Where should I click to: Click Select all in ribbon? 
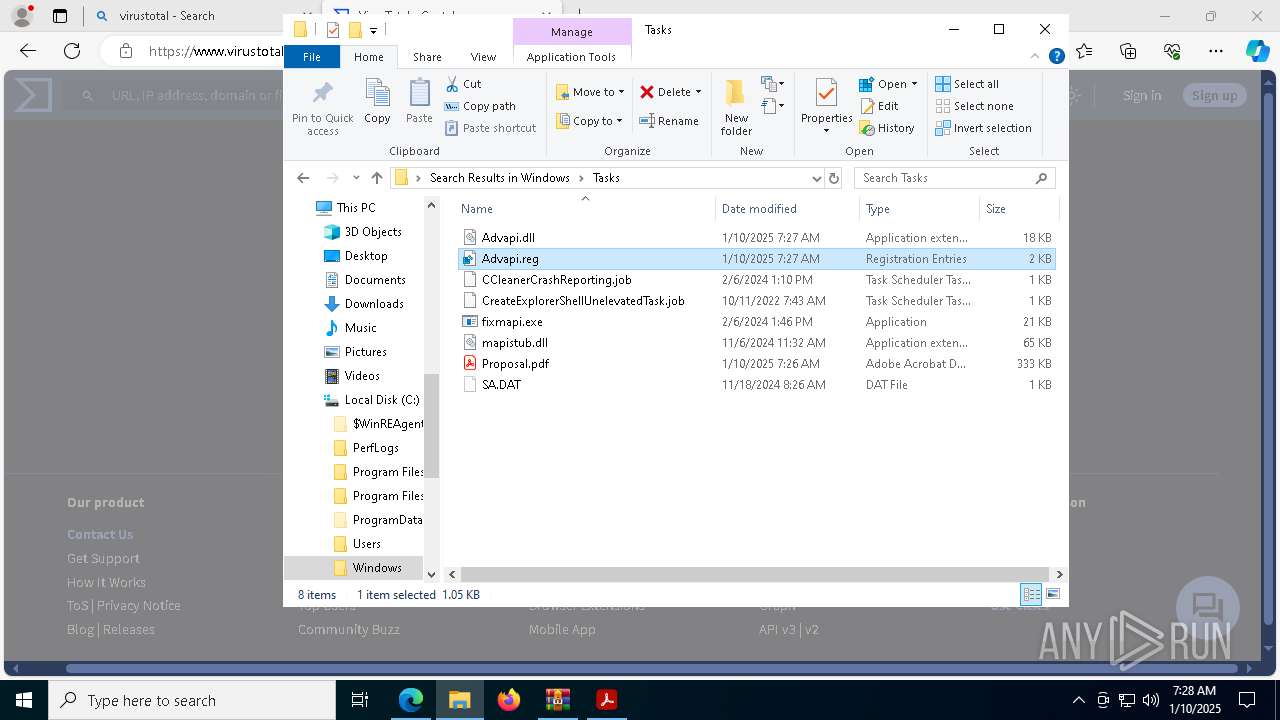[967, 84]
